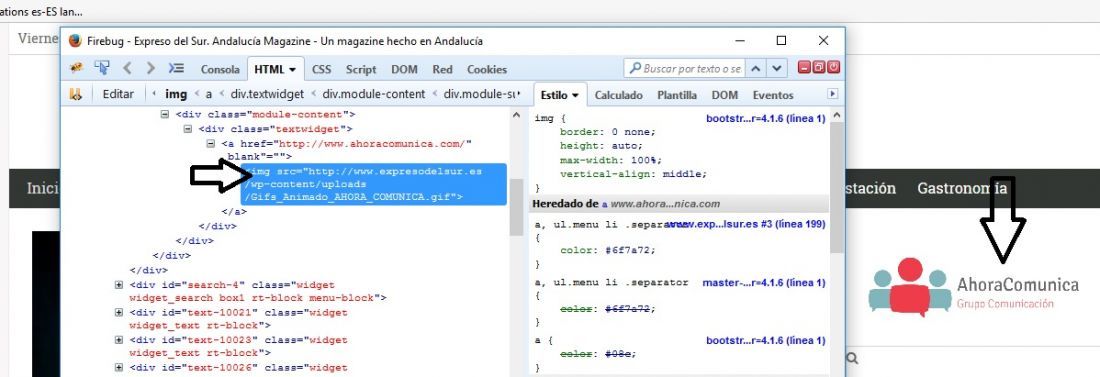Open bootstrap source link for img rule

[765, 118]
